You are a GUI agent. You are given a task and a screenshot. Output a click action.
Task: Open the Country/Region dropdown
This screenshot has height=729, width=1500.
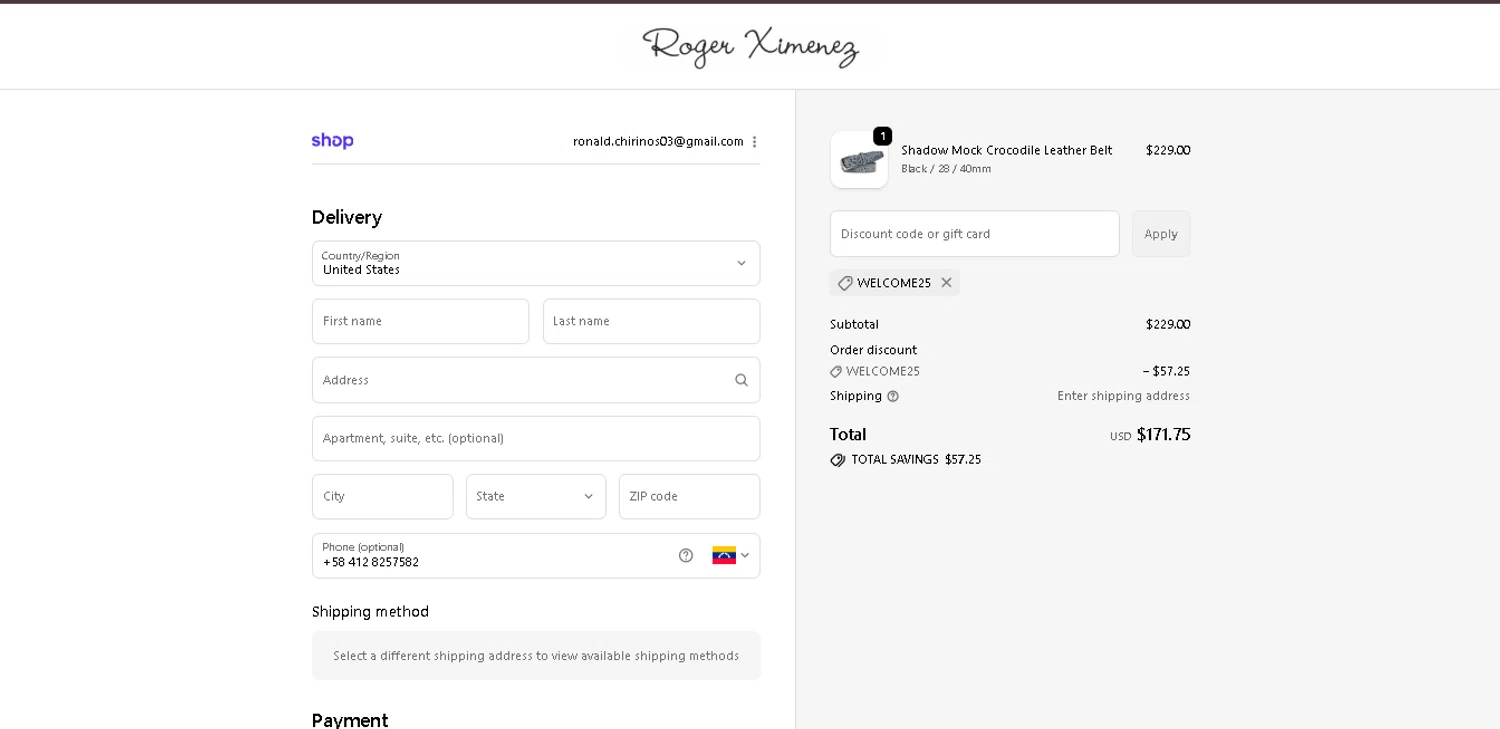point(536,263)
